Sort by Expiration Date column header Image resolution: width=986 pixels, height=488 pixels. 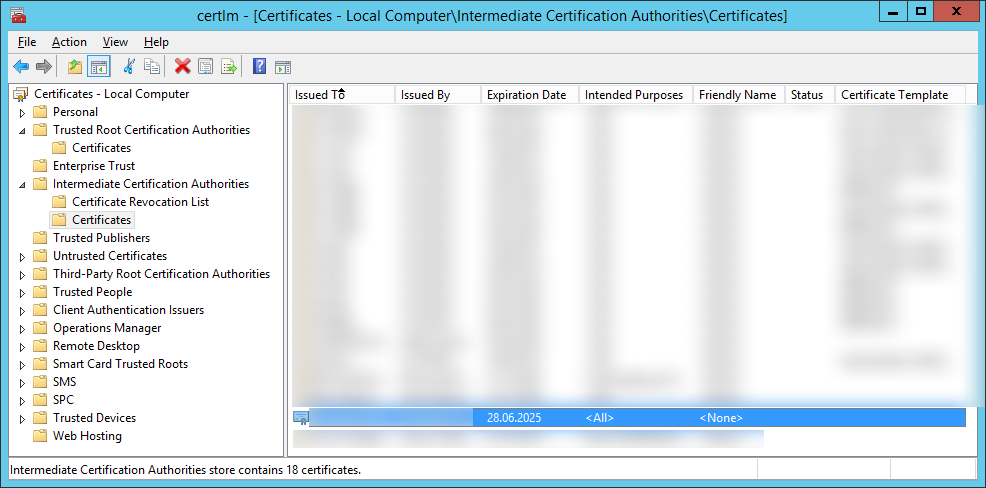pyautogui.click(x=526, y=95)
